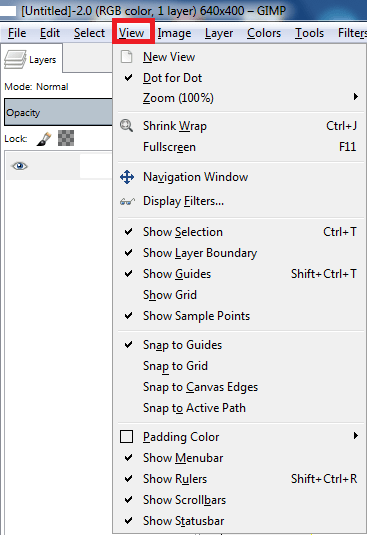This screenshot has height=535, width=367.
Task: Open the File menu
Action: (x=17, y=33)
